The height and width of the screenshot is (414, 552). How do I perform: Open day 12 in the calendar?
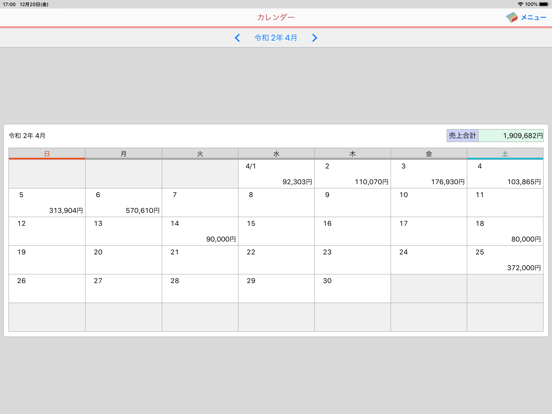pyautogui.click(x=47, y=231)
